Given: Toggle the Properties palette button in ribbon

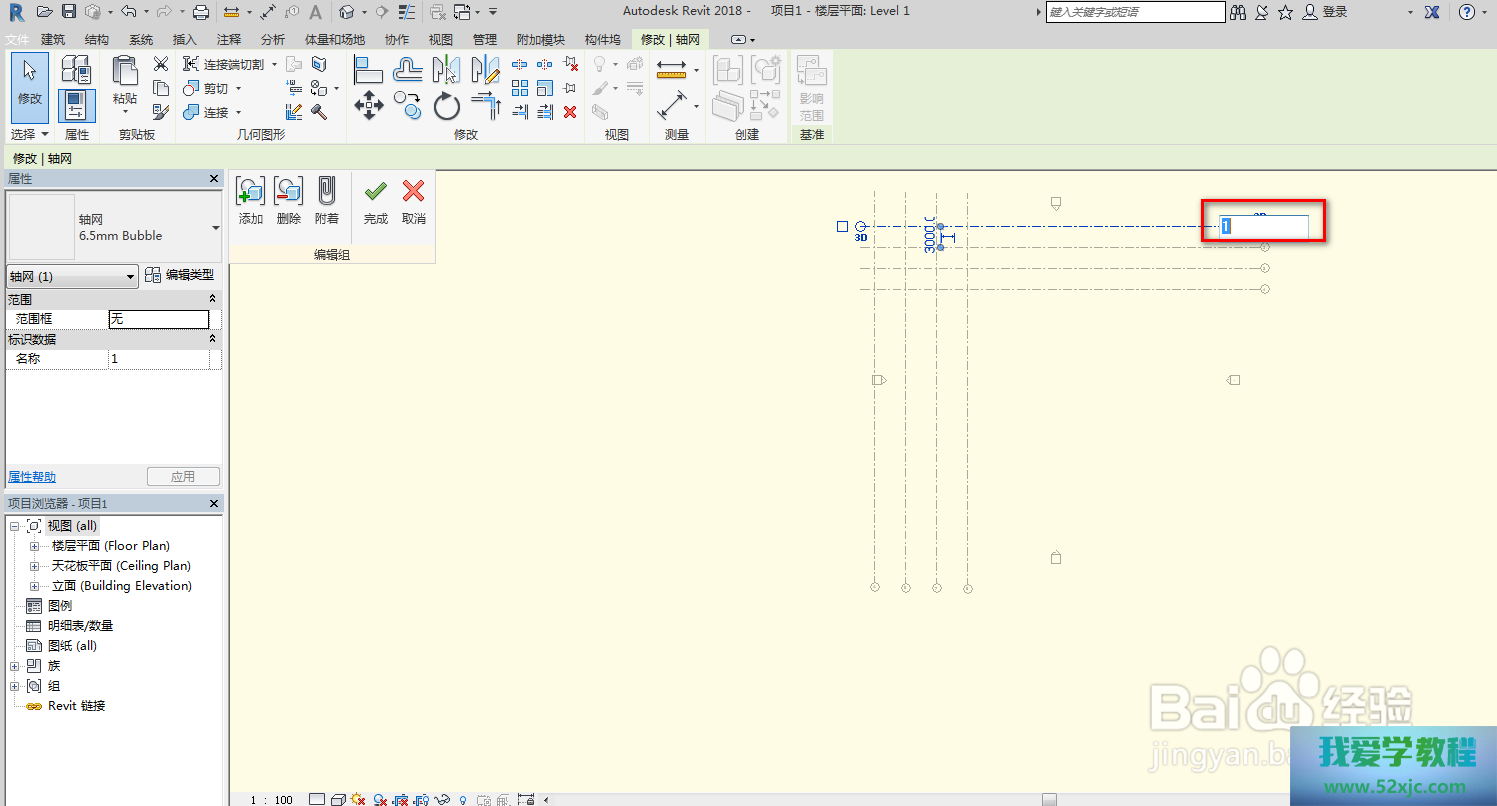Looking at the screenshot, I should 76,105.
